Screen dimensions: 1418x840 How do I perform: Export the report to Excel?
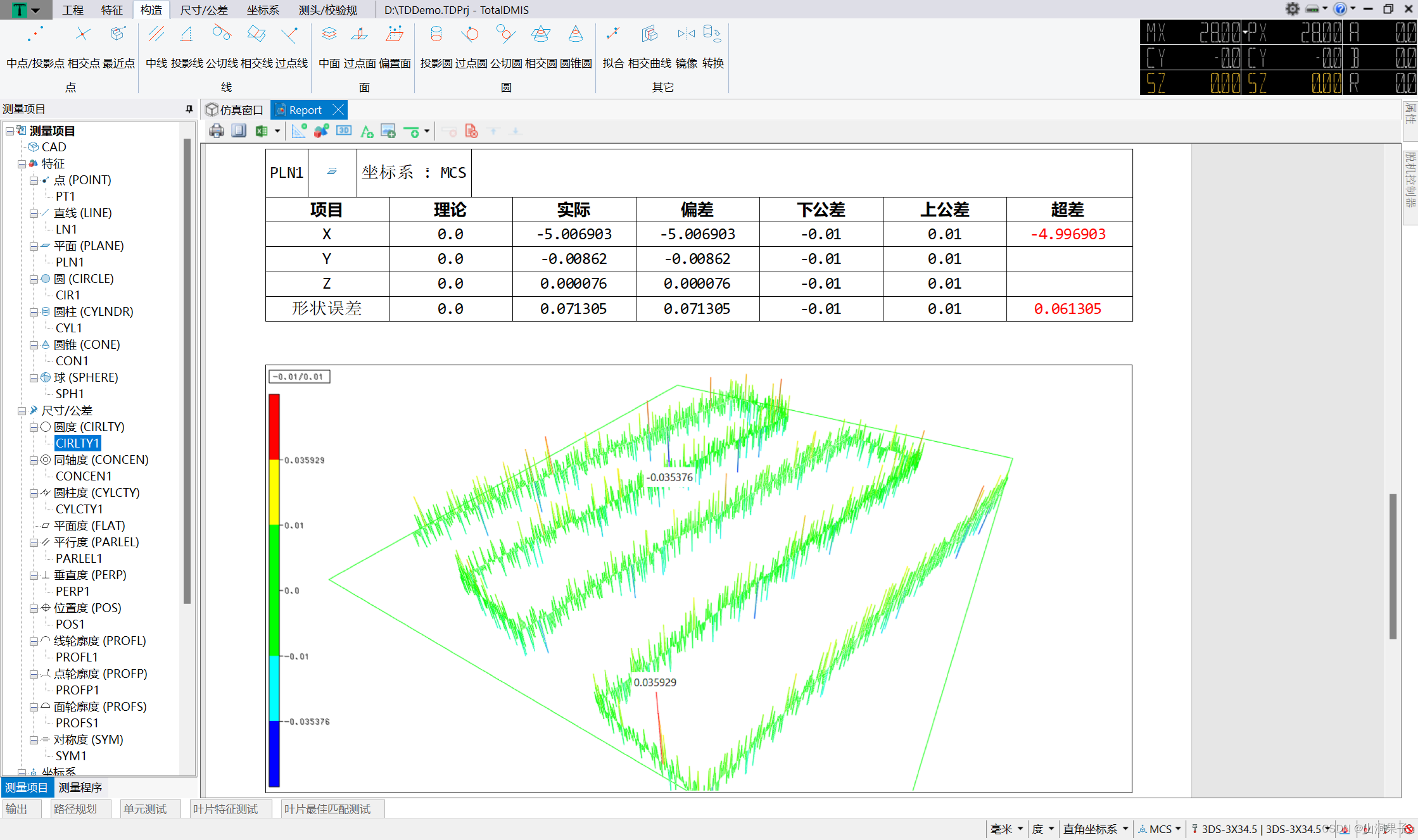[x=261, y=131]
